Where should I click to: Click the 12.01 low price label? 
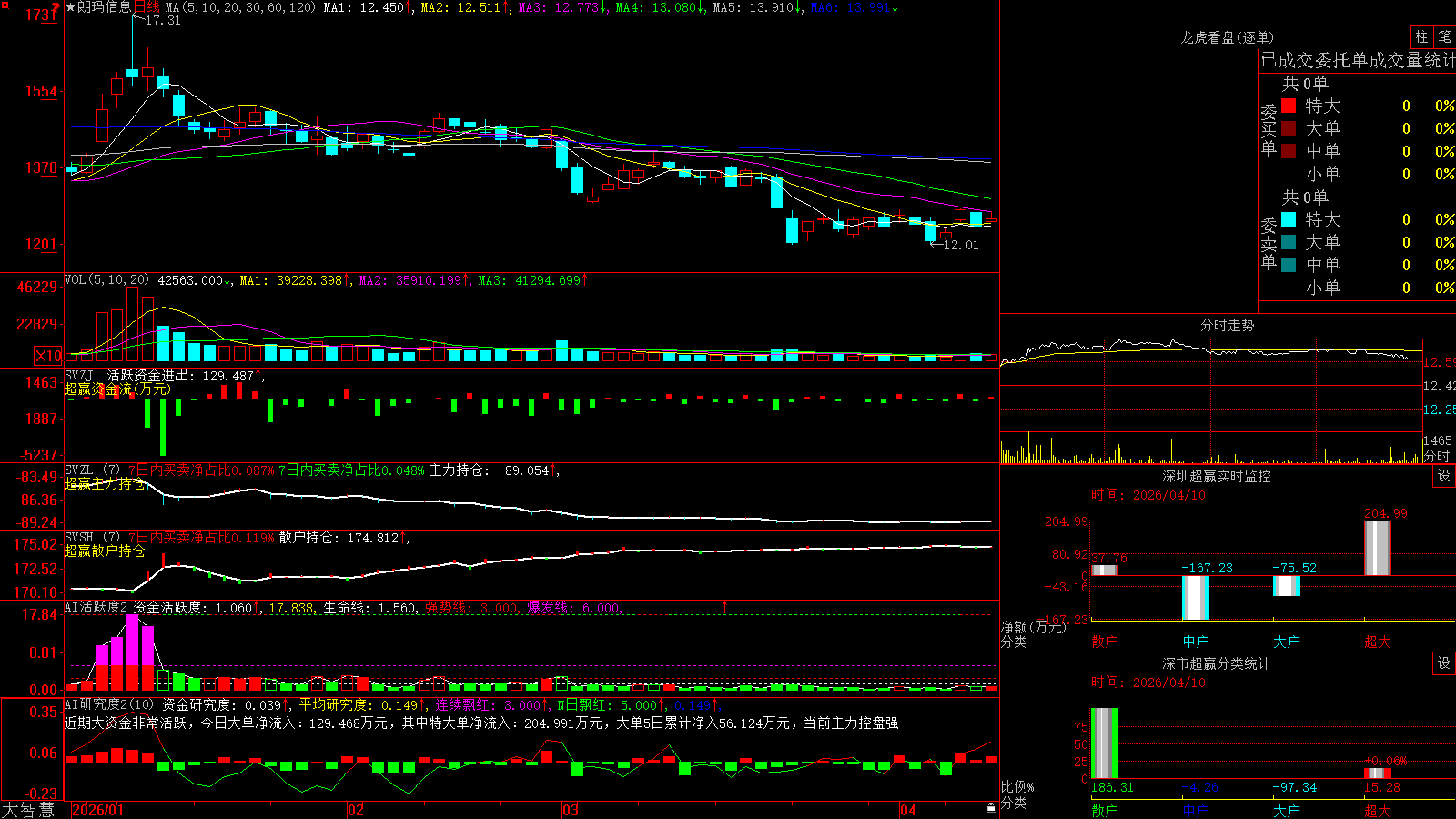tap(961, 245)
